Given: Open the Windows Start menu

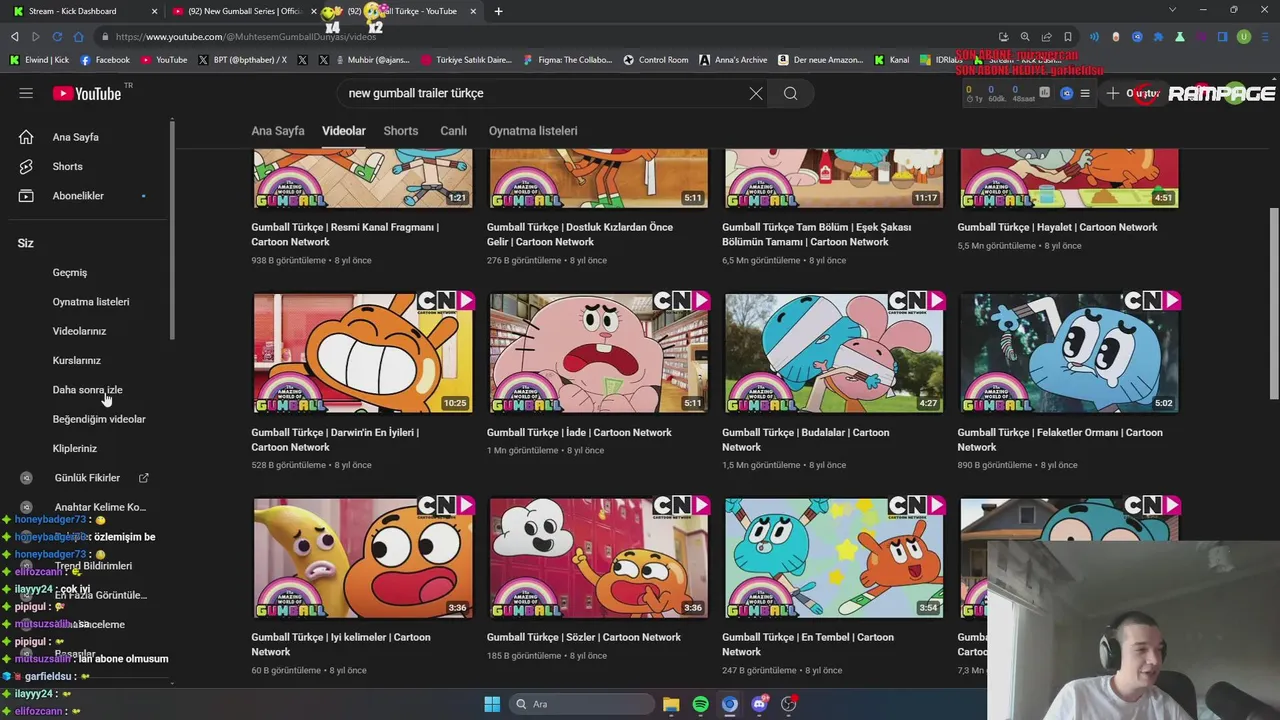Looking at the screenshot, I should point(492,704).
